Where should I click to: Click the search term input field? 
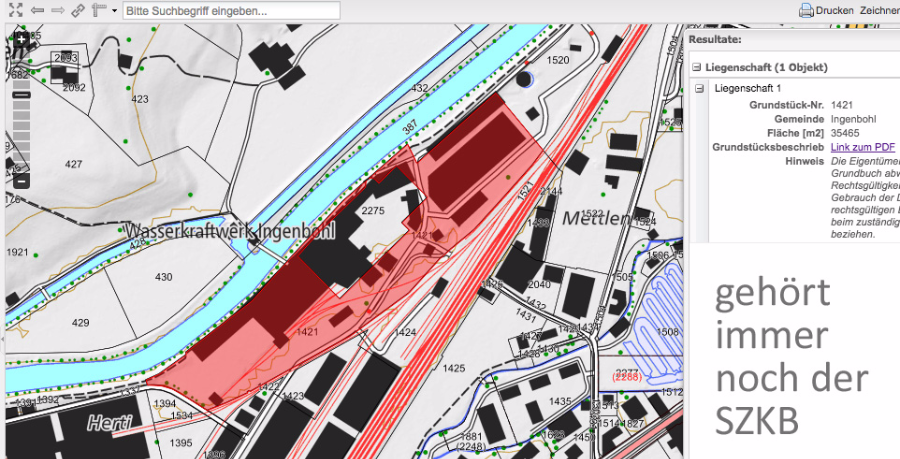[x=231, y=11]
